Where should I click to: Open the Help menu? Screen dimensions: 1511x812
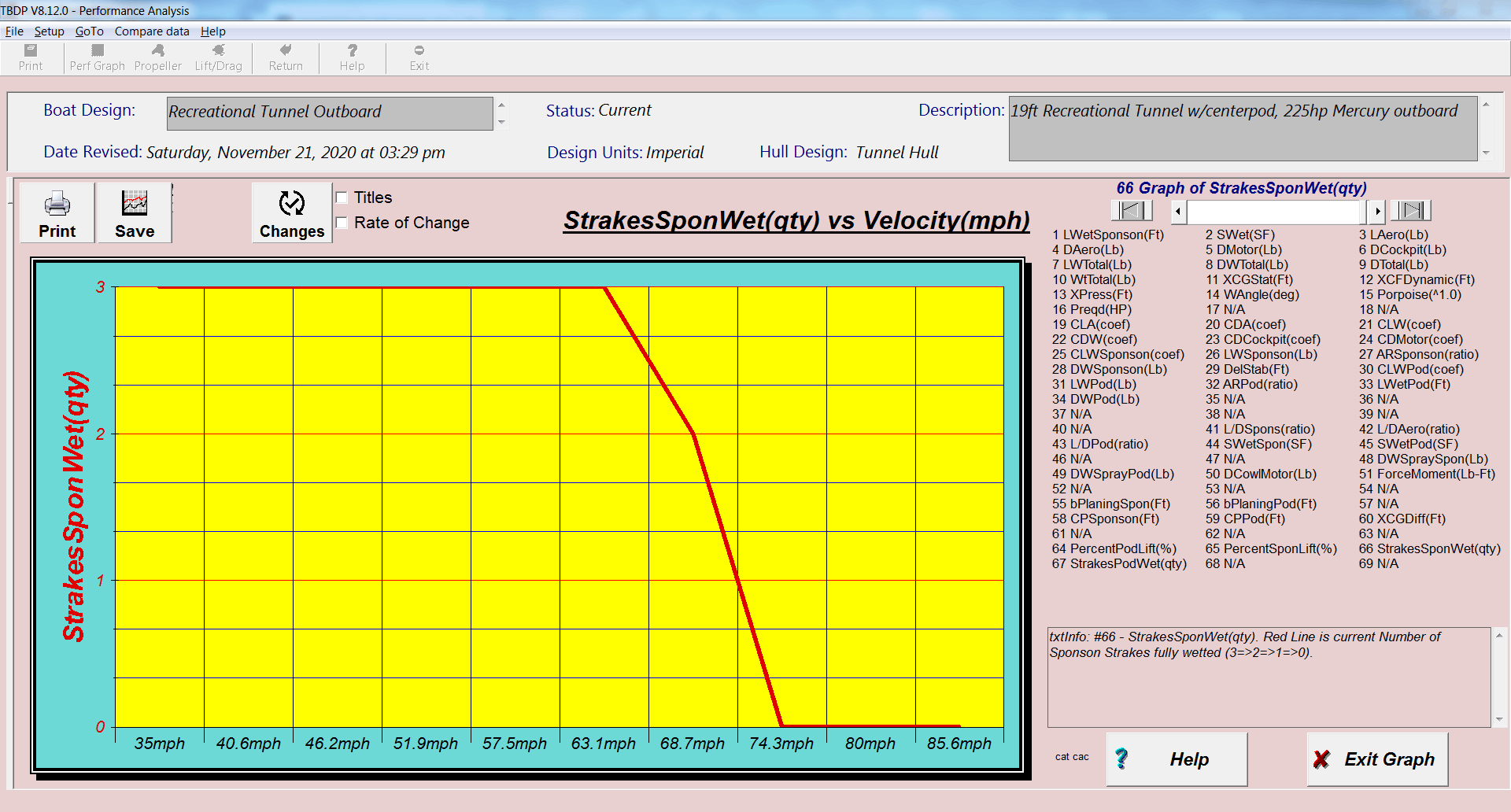pyautogui.click(x=212, y=31)
